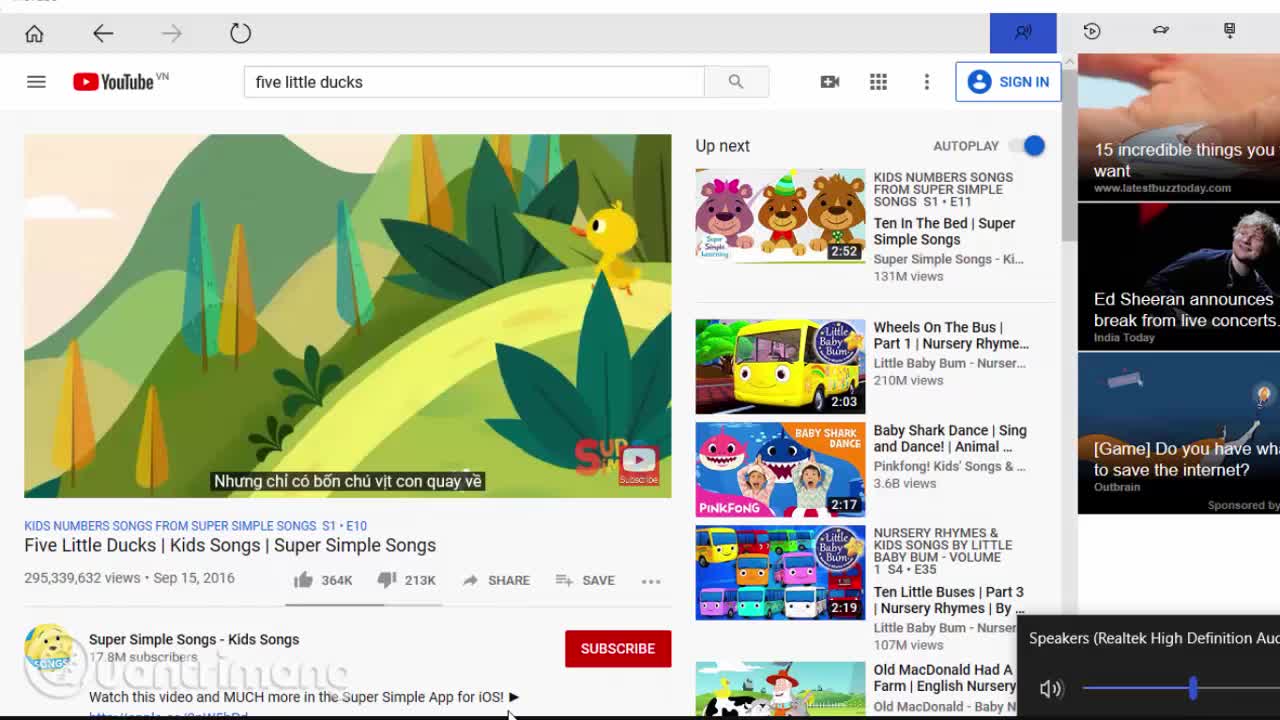The height and width of the screenshot is (720, 1280).
Task: Click the browser forward arrow
Action: [x=172, y=33]
